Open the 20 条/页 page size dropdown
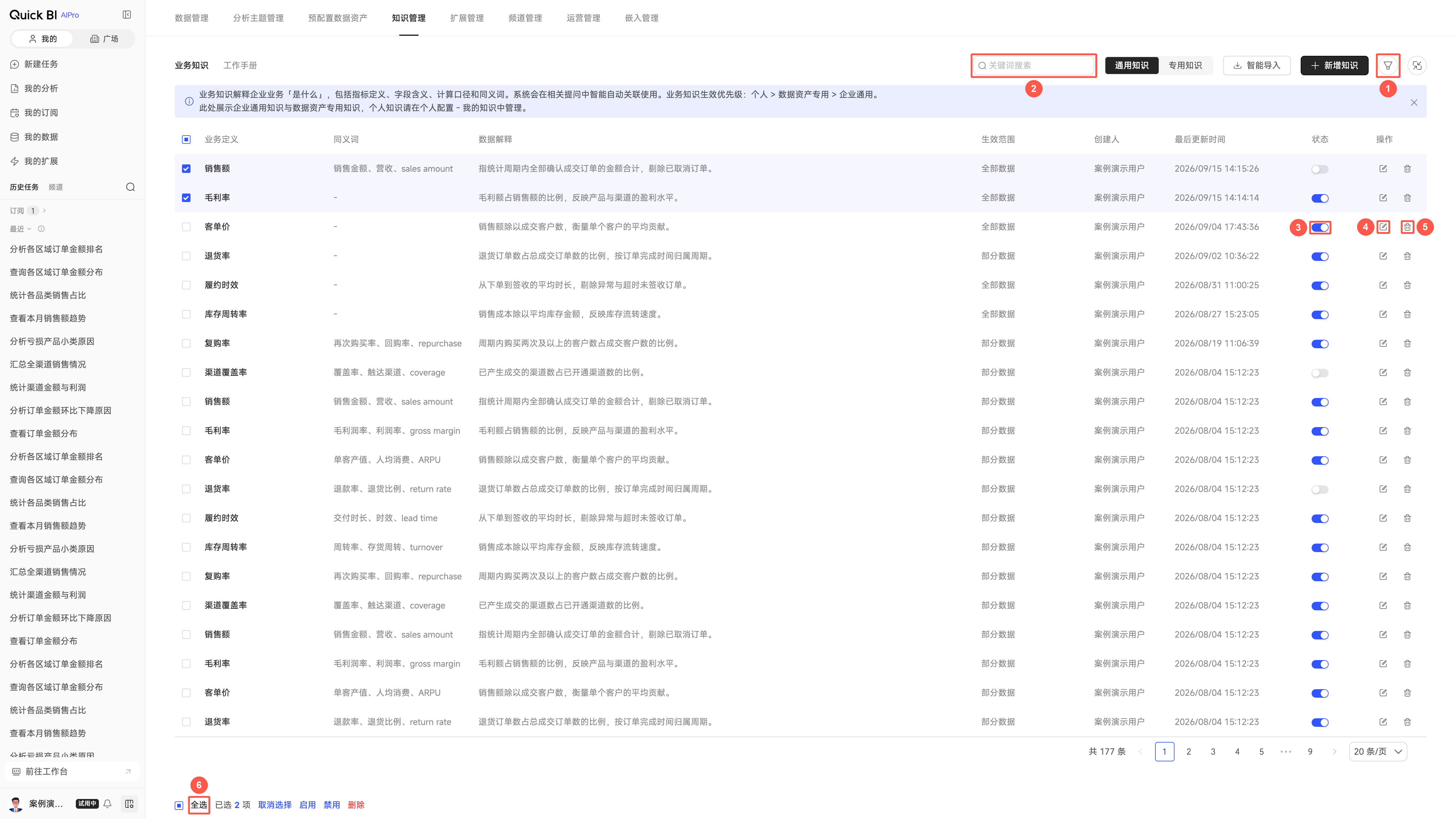The image size is (1456, 819). point(1378,752)
